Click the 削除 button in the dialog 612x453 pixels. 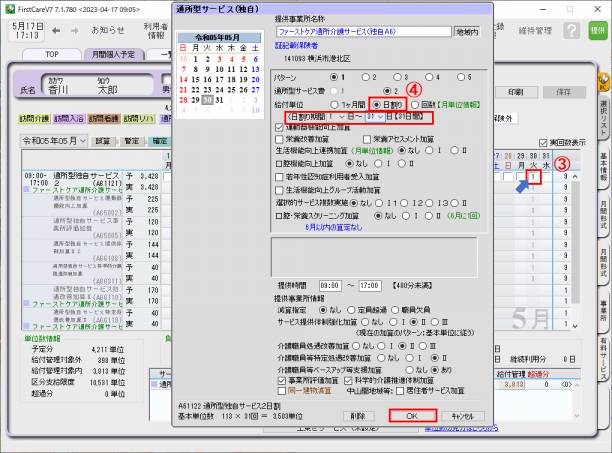click(357, 416)
